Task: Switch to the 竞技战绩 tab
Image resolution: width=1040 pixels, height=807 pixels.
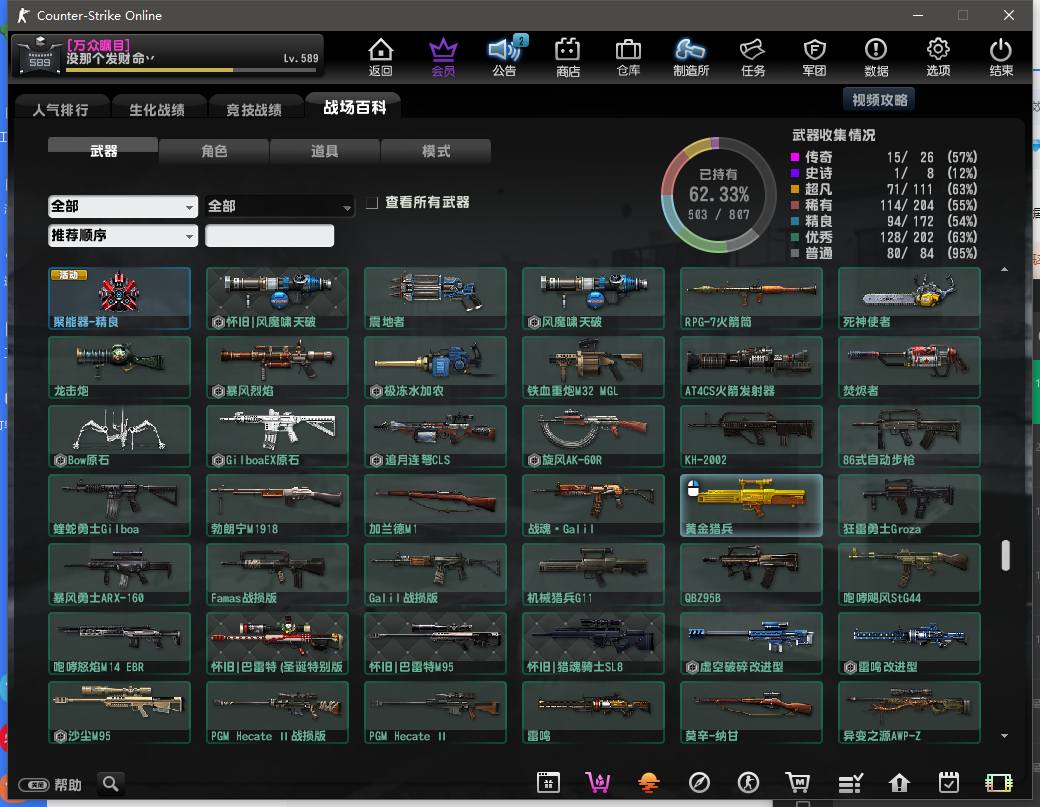Action: pos(254,109)
